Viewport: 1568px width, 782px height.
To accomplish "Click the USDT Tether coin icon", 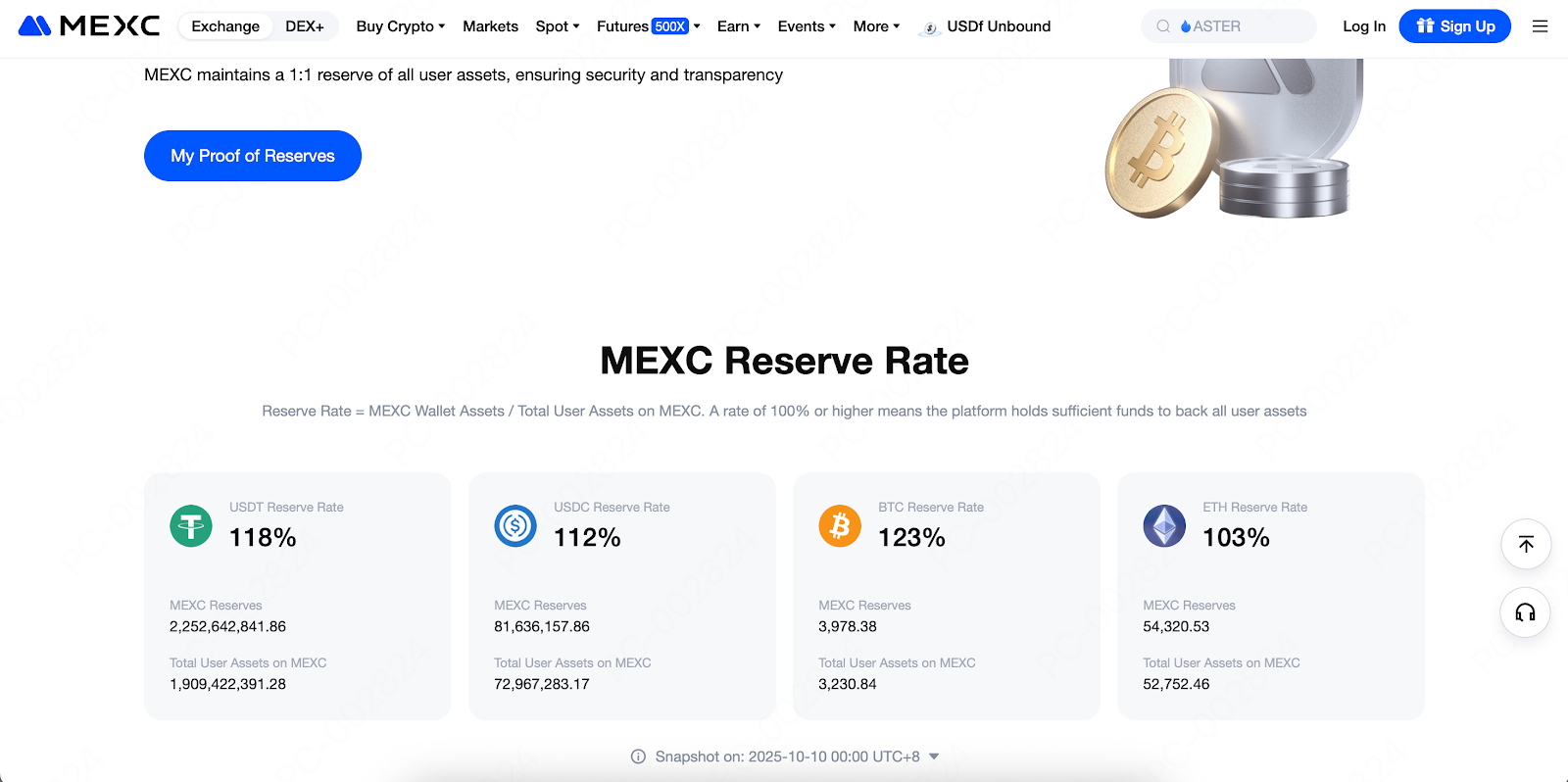I will click(x=191, y=526).
